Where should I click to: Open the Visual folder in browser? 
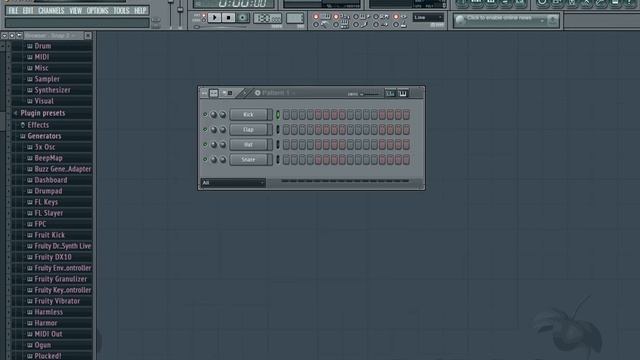click(44, 101)
